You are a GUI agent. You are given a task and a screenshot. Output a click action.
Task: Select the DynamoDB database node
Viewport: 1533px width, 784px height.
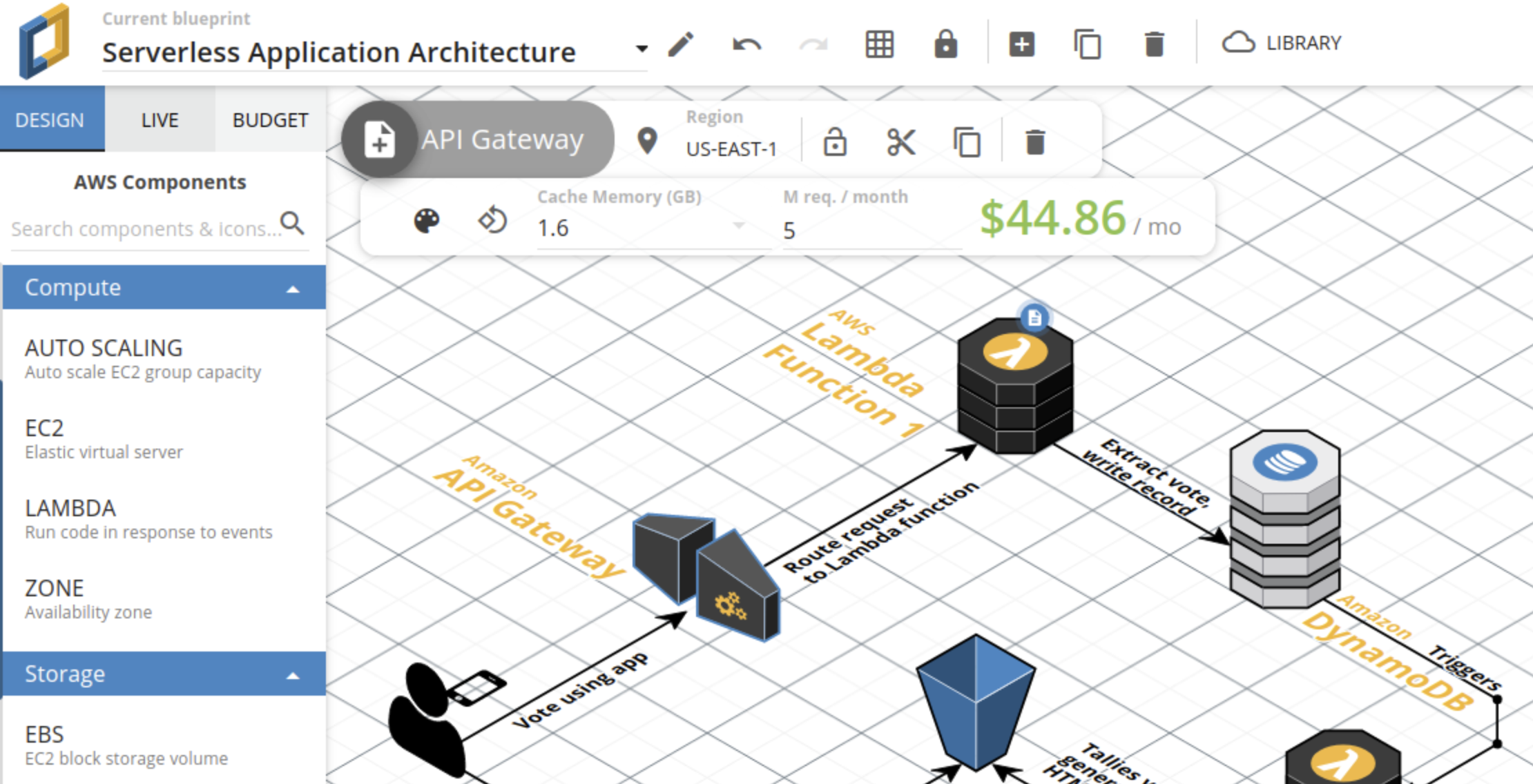[x=1284, y=518]
